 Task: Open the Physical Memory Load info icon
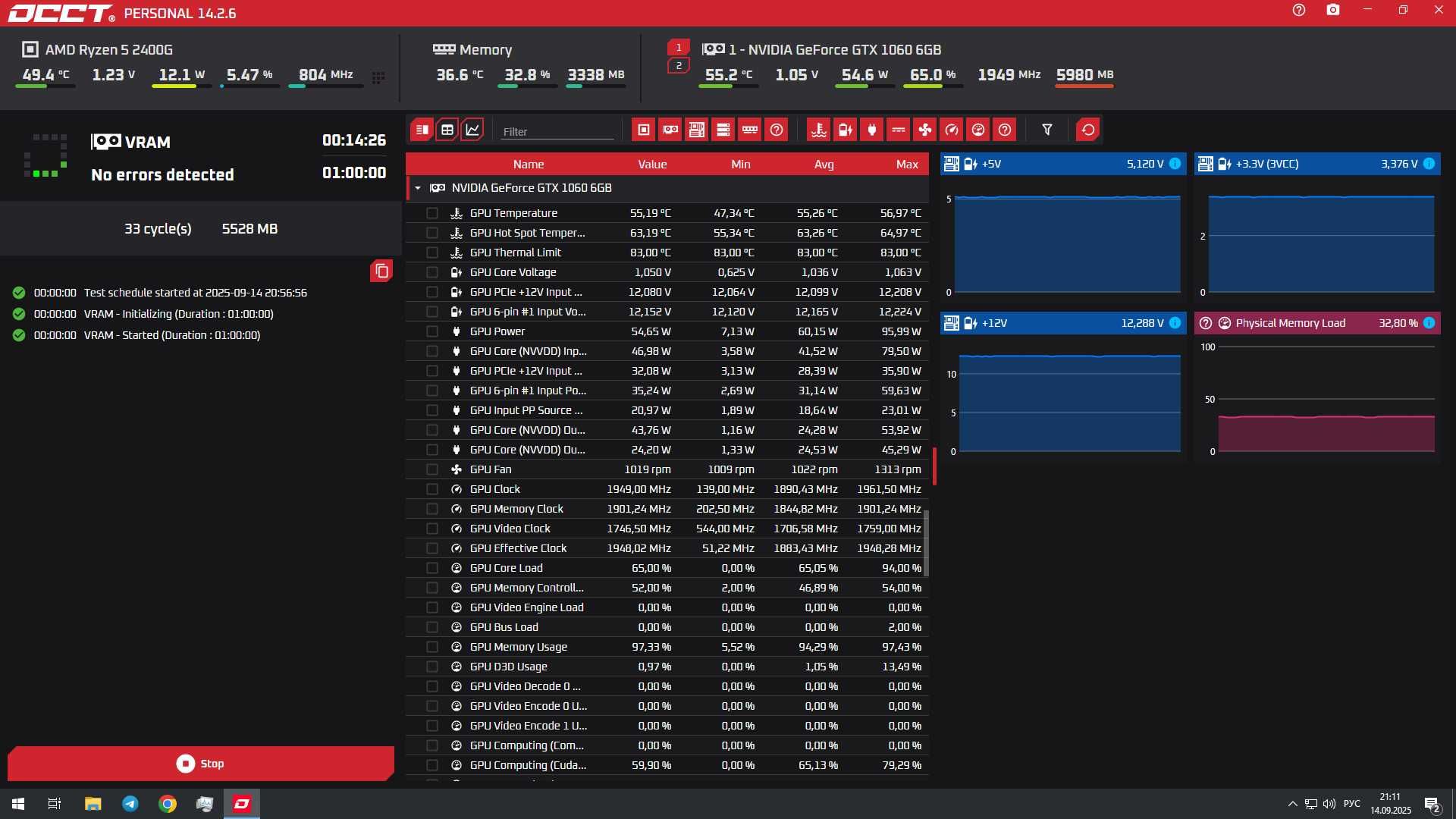1429,323
